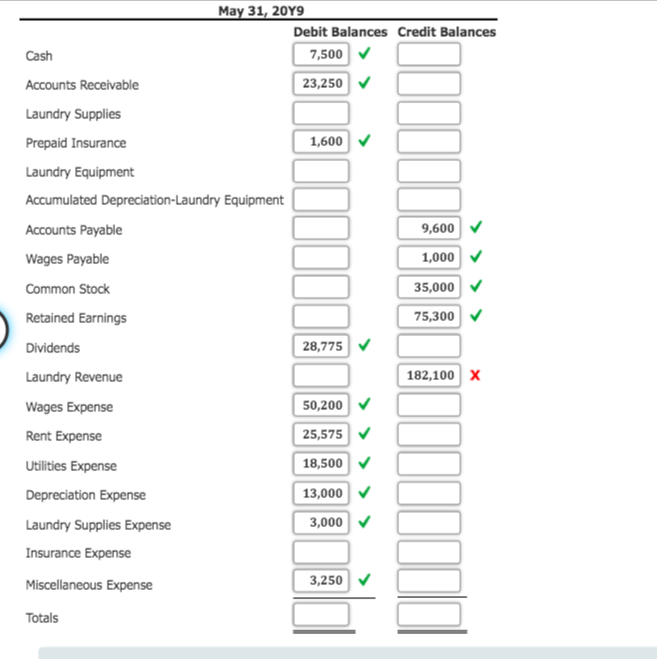Select Utilities Expense debit field showing 18,500

(321, 464)
